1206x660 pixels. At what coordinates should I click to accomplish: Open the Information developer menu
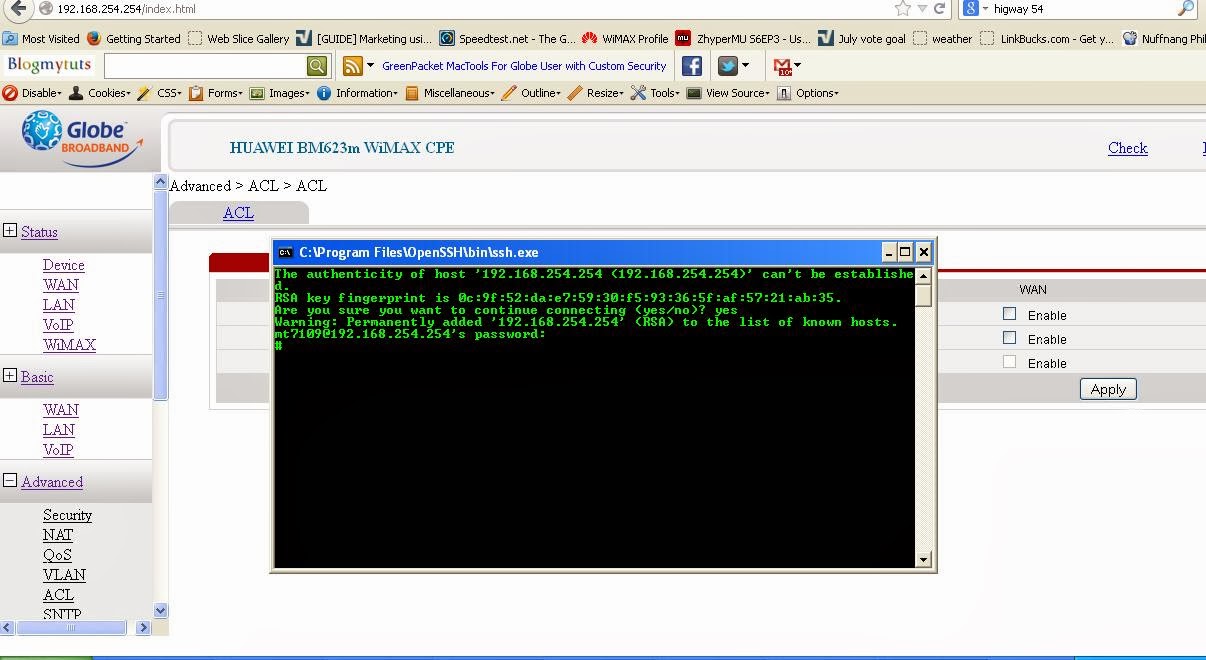point(358,93)
